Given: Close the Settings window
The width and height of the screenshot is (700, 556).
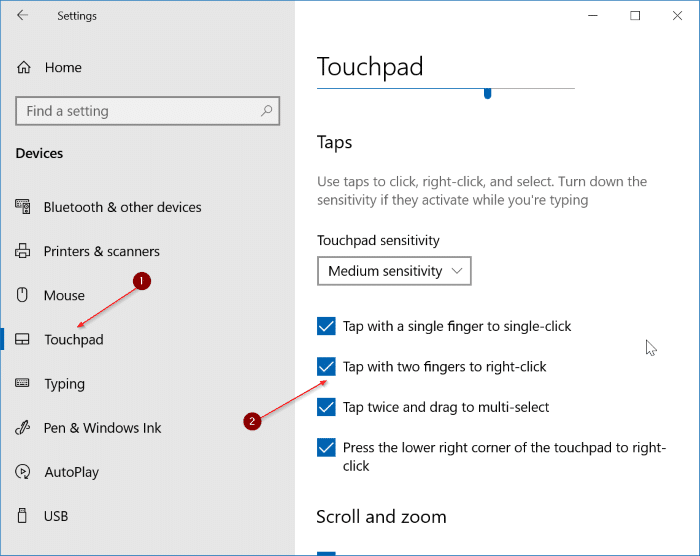Looking at the screenshot, I should pyautogui.click(x=677, y=16).
